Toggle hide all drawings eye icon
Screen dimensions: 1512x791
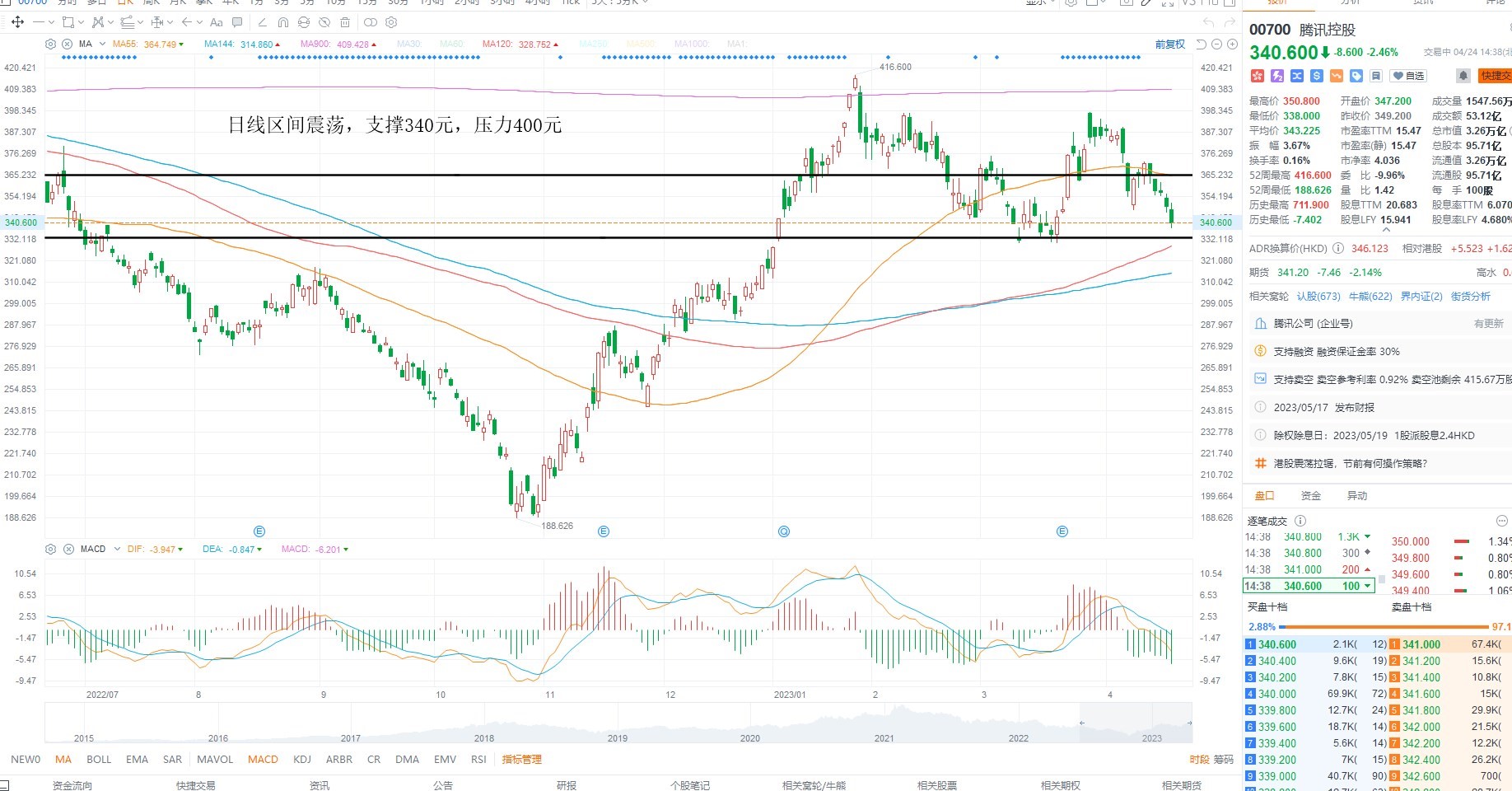(x=324, y=22)
